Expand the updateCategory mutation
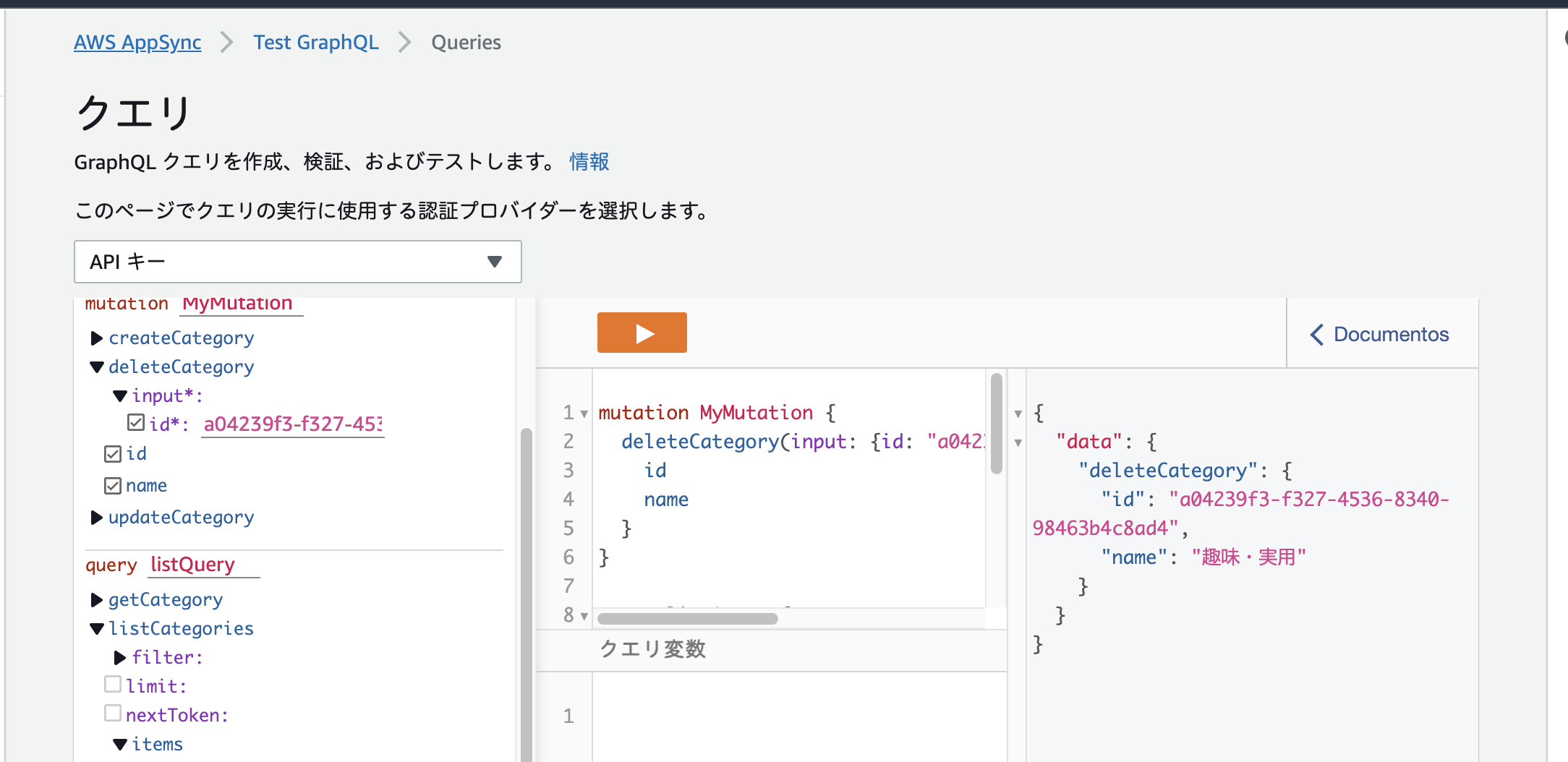Screen dimensions: 1568x762 tap(96, 518)
